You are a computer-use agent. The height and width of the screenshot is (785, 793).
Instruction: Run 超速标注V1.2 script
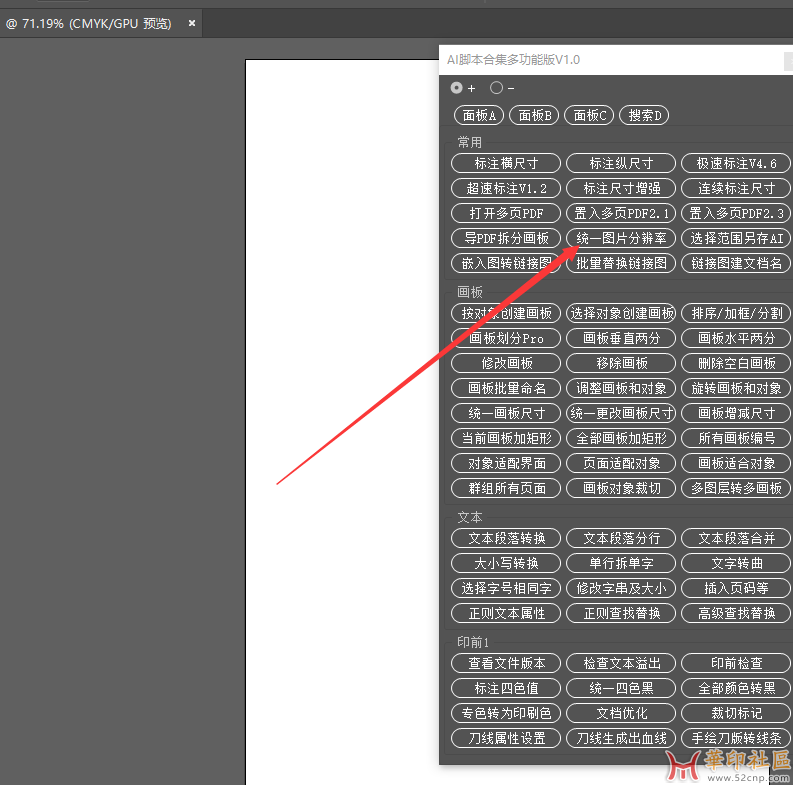click(506, 188)
